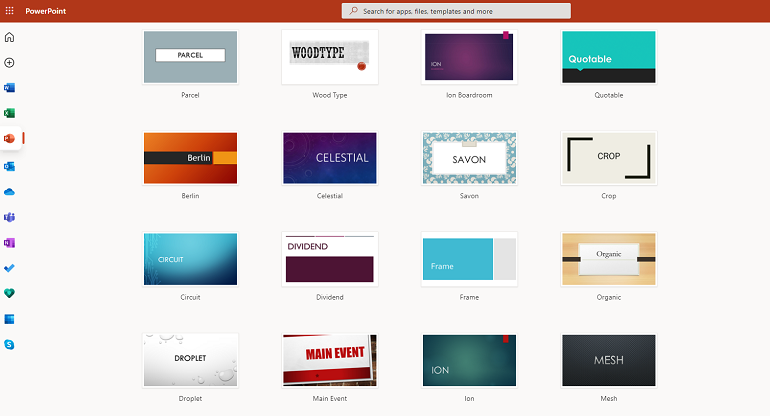Image resolution: width=770 pixels, height=416 pixels.
Task: Choose the Organic template thumbnail
Action: 609,259
